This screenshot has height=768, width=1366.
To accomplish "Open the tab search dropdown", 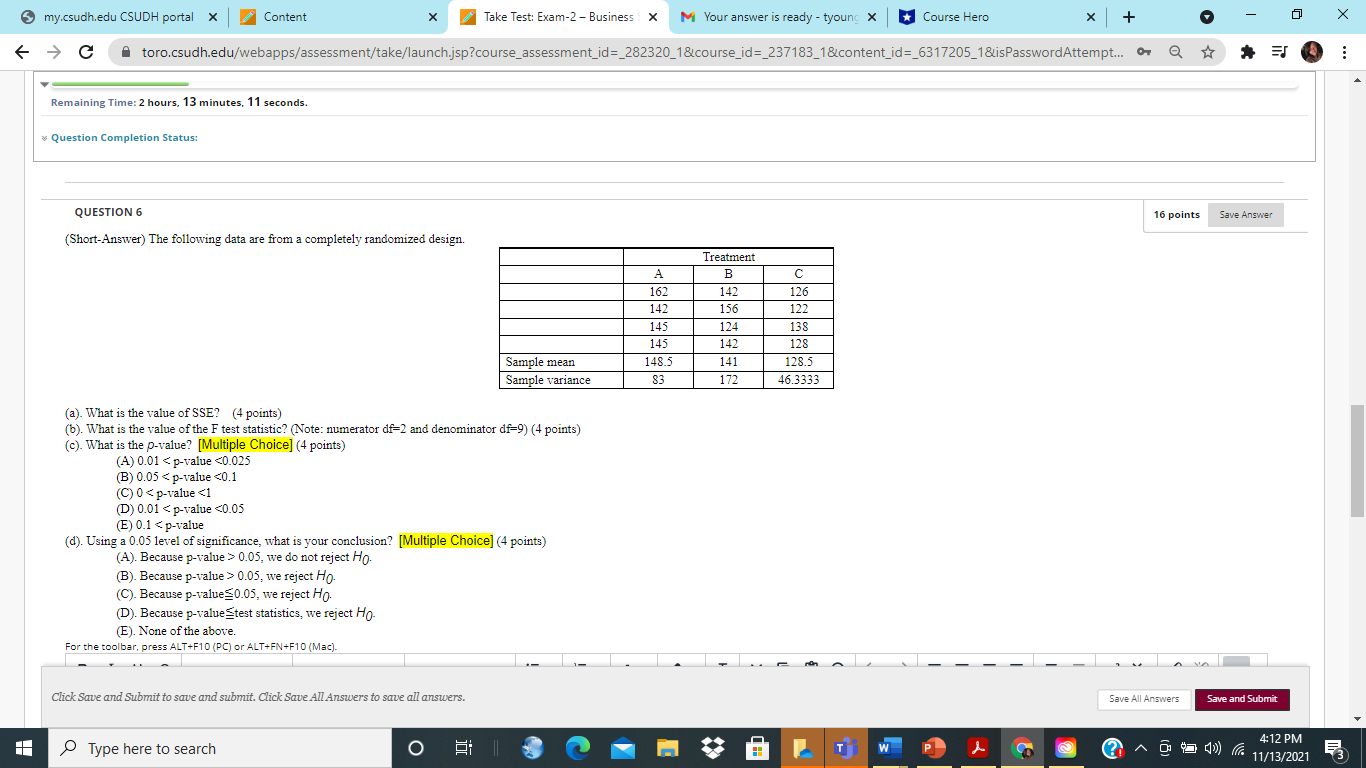I will click(x=1206, y=17).
